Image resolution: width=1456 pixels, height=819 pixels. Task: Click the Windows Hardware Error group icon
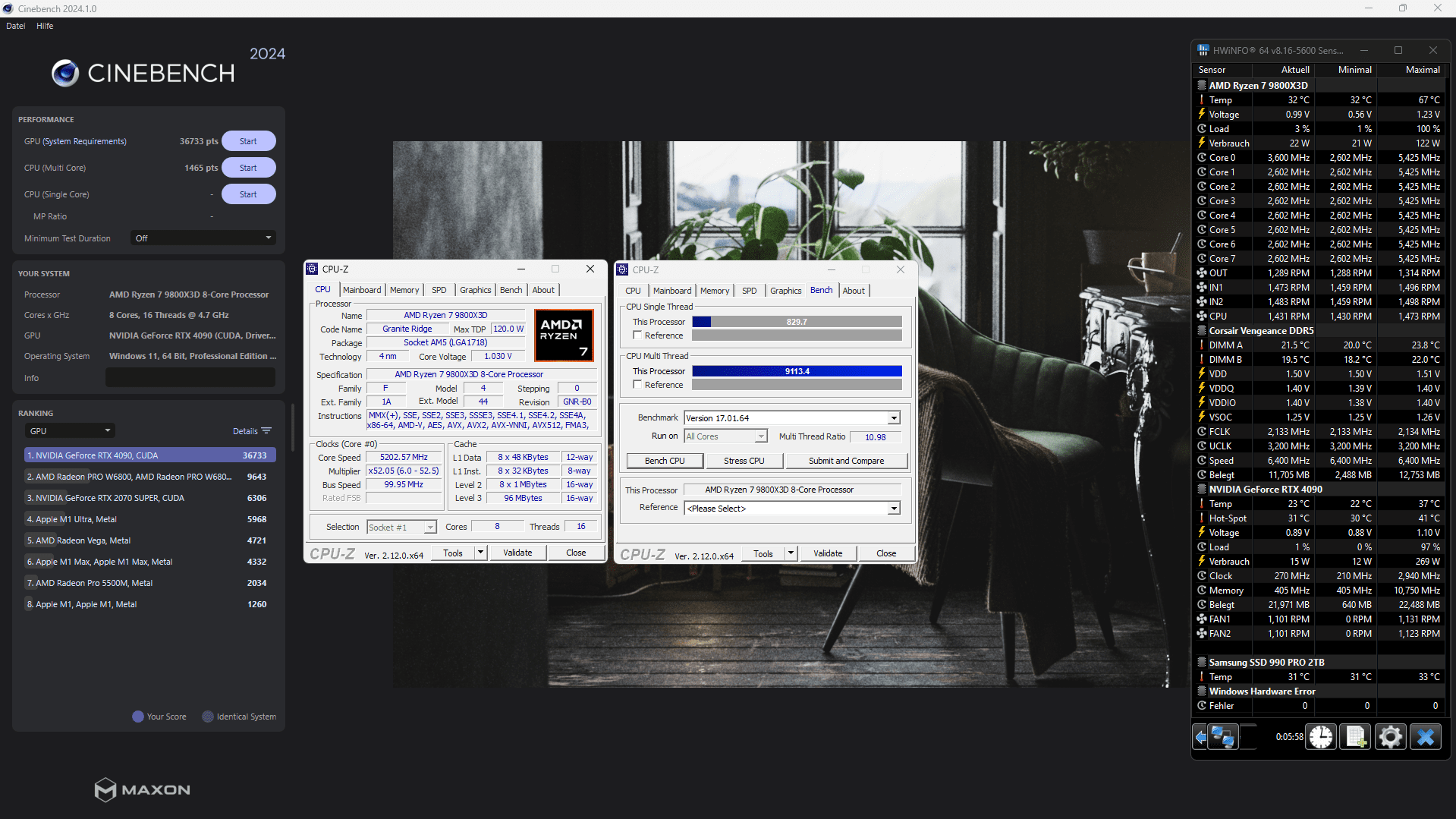tap(1202, 691)
